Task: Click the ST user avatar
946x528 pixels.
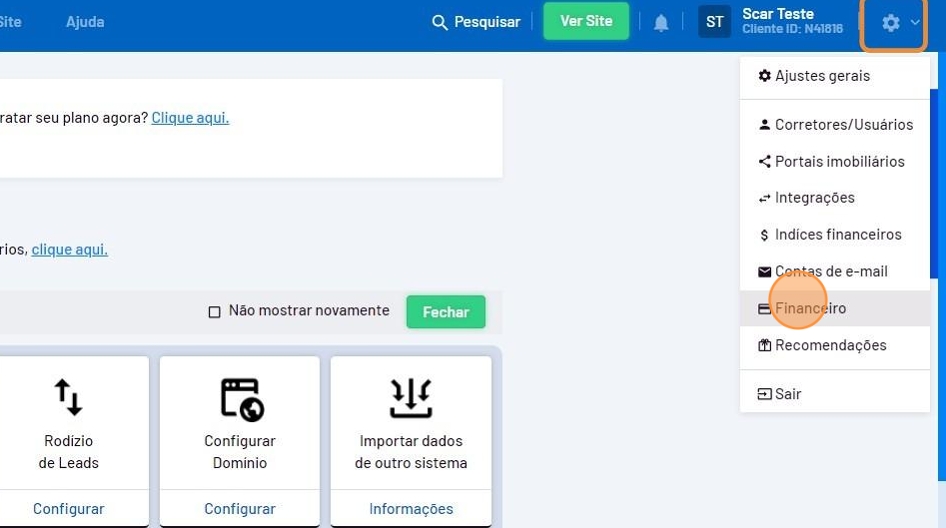Action: (714, 22)
